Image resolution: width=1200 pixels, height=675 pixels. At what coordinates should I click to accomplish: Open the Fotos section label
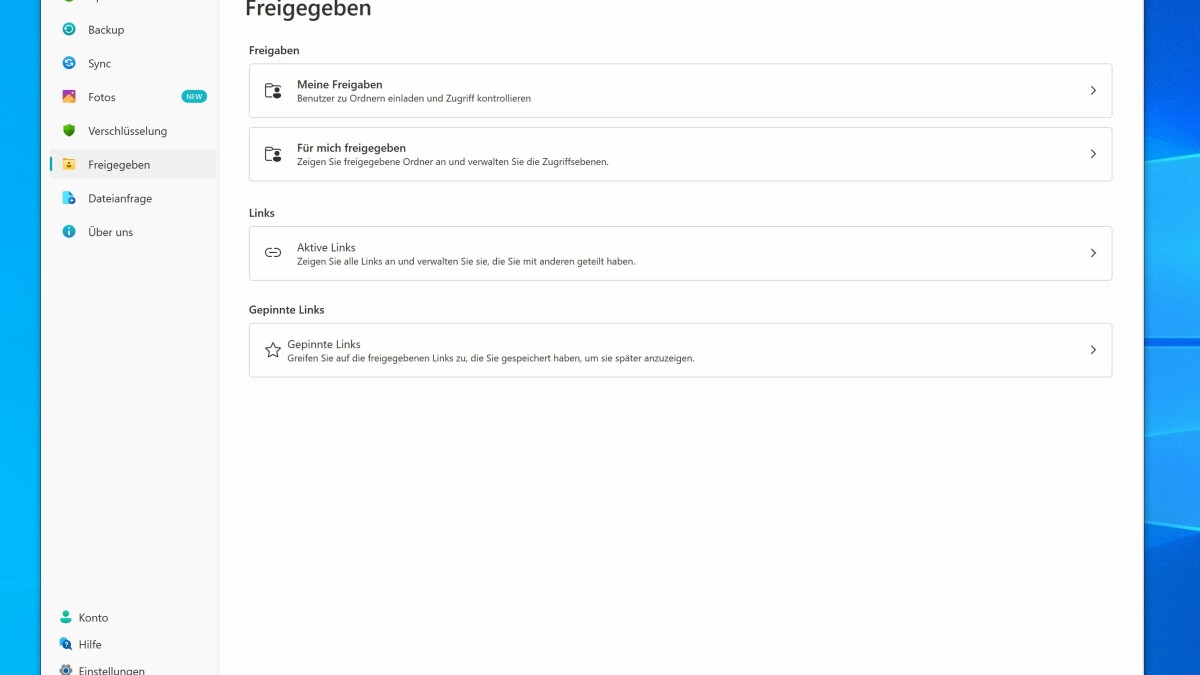[x=102, y=97]
